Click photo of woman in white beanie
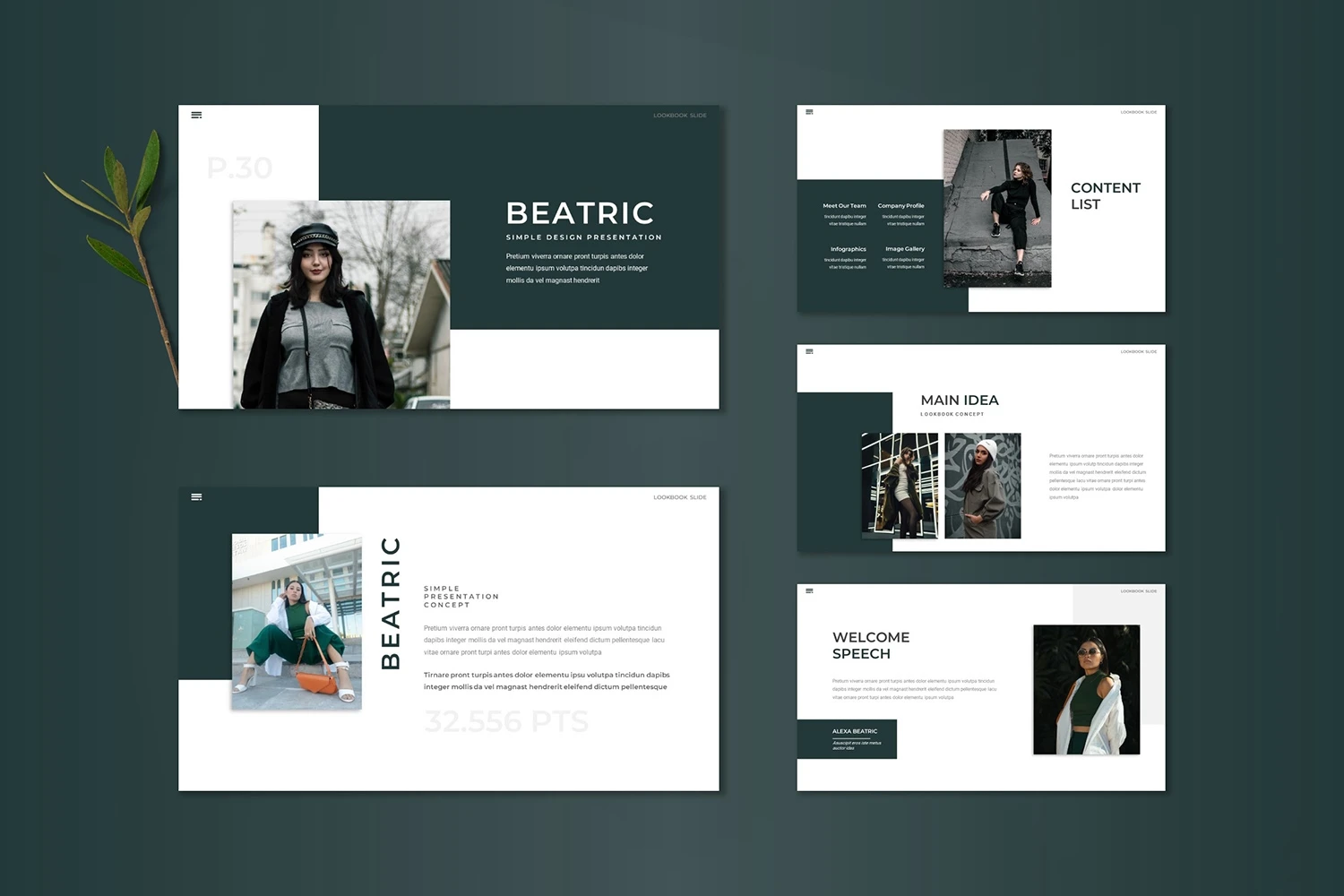This screenshot has height=896, width=1344. (982, 486)
